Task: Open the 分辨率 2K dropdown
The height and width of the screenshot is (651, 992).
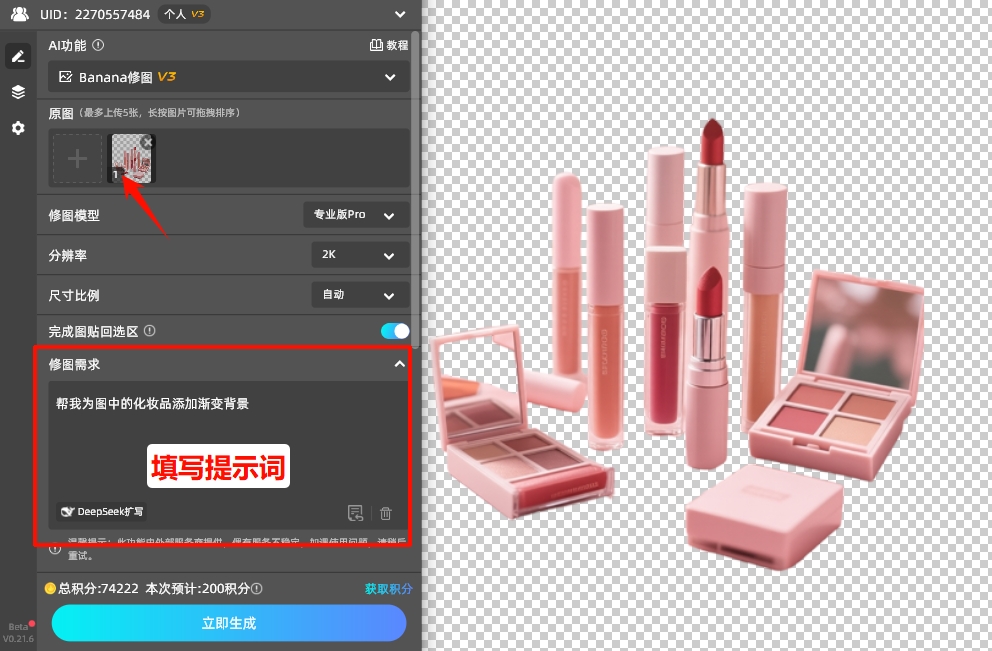Action: (359, 255)
